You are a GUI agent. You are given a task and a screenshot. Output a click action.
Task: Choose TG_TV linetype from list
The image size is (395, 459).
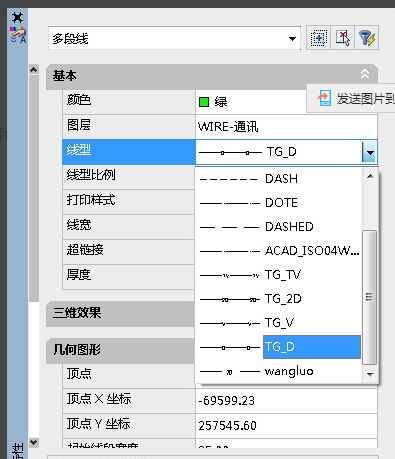tap(279, 275)
